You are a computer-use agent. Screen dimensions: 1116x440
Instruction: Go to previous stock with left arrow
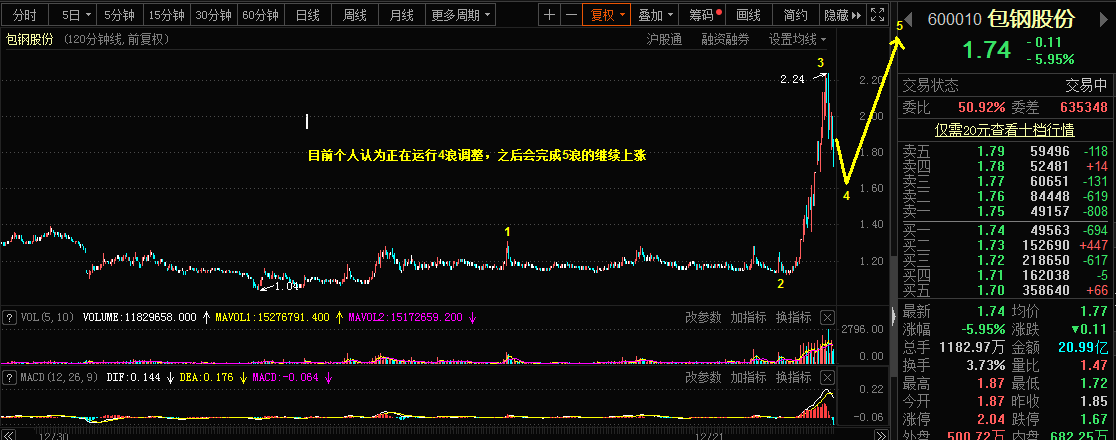point(907,19)
